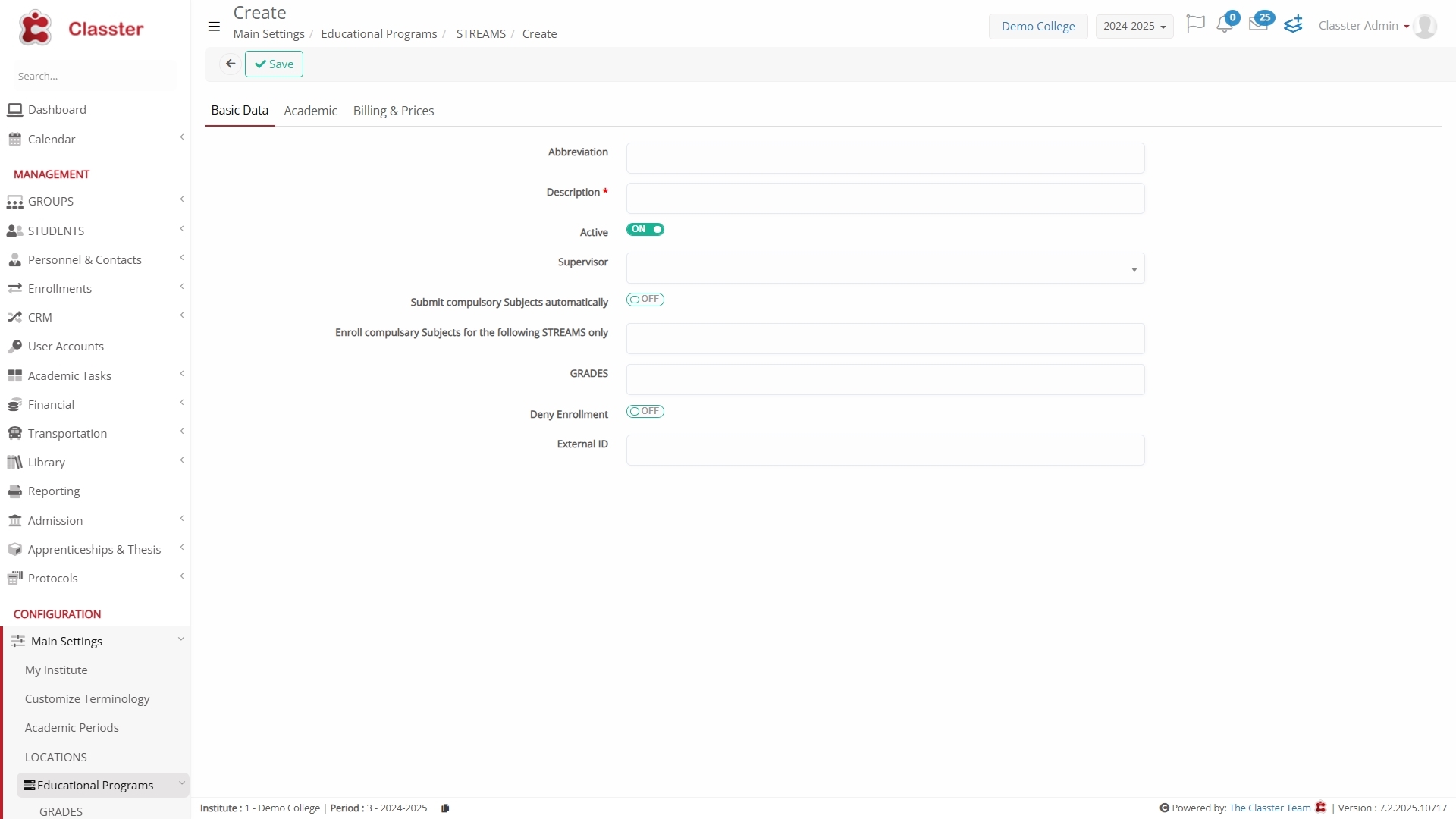The width and height of the screenshot is (1456, 819).
Task: Focus the Description input field
Action: pos(885,199)
